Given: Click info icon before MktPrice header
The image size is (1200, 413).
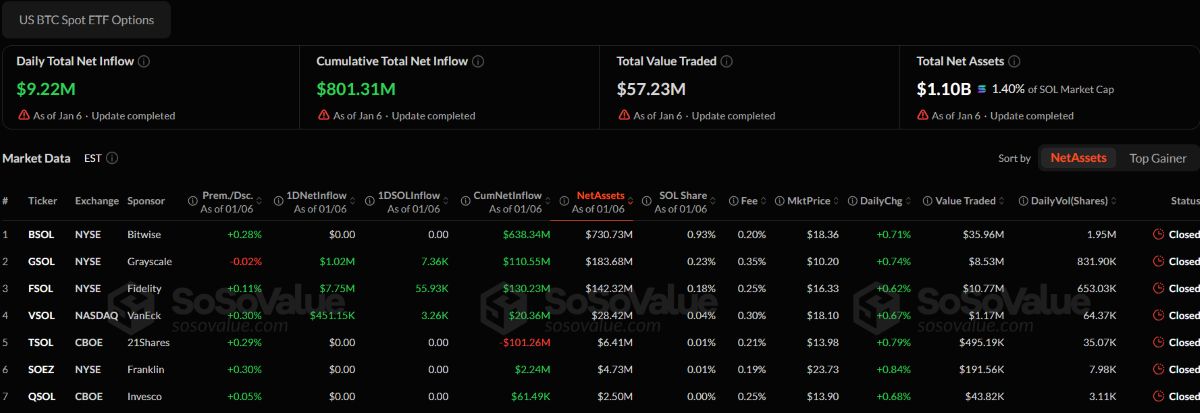Looking at the screenshot, I should coord(778,200).
